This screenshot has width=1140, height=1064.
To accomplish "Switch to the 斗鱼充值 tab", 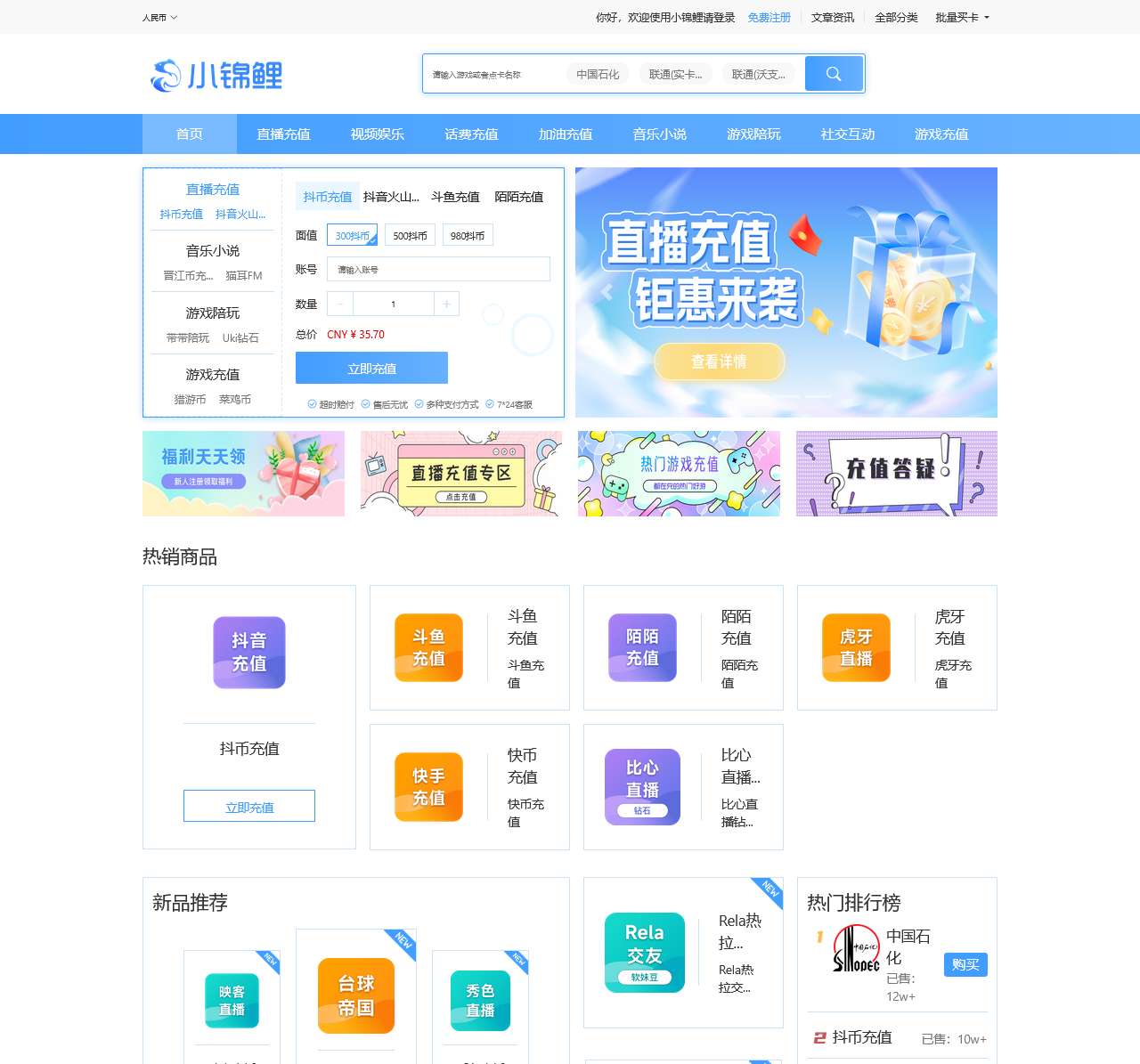I will pyautogui.click(x=455, y=197).
